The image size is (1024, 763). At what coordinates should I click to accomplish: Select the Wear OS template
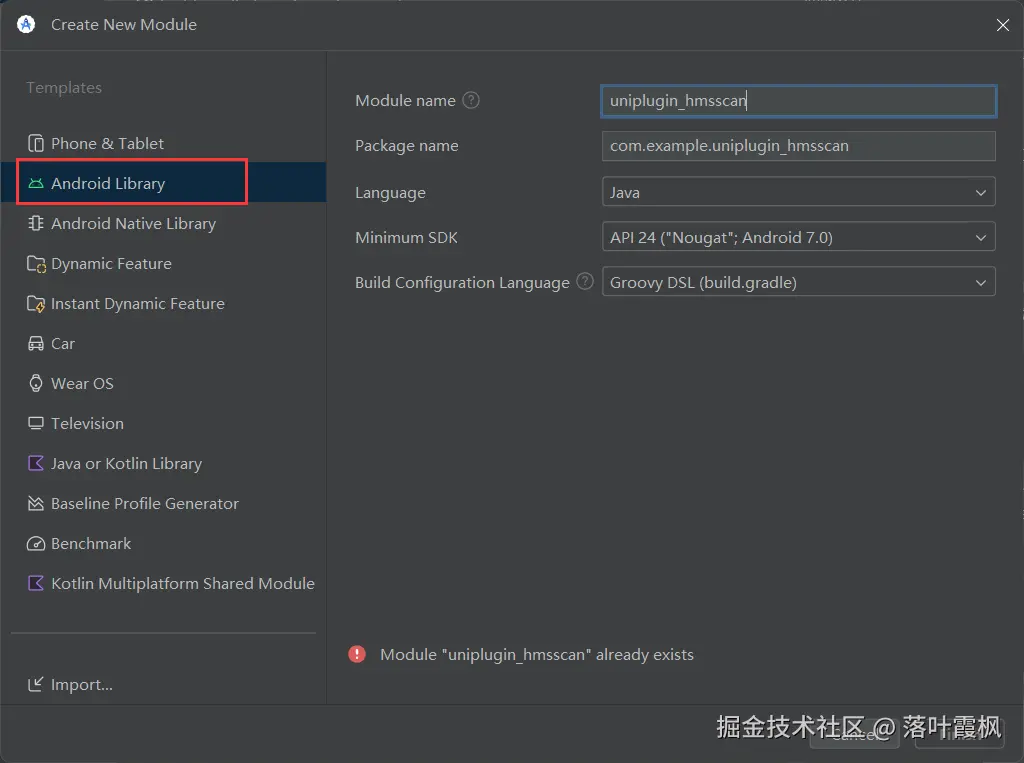pos(163,383)
